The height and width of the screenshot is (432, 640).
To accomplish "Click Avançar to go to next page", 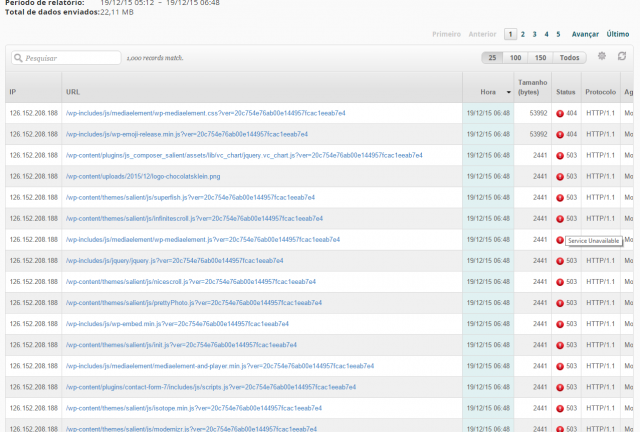I will click(585, 34).
